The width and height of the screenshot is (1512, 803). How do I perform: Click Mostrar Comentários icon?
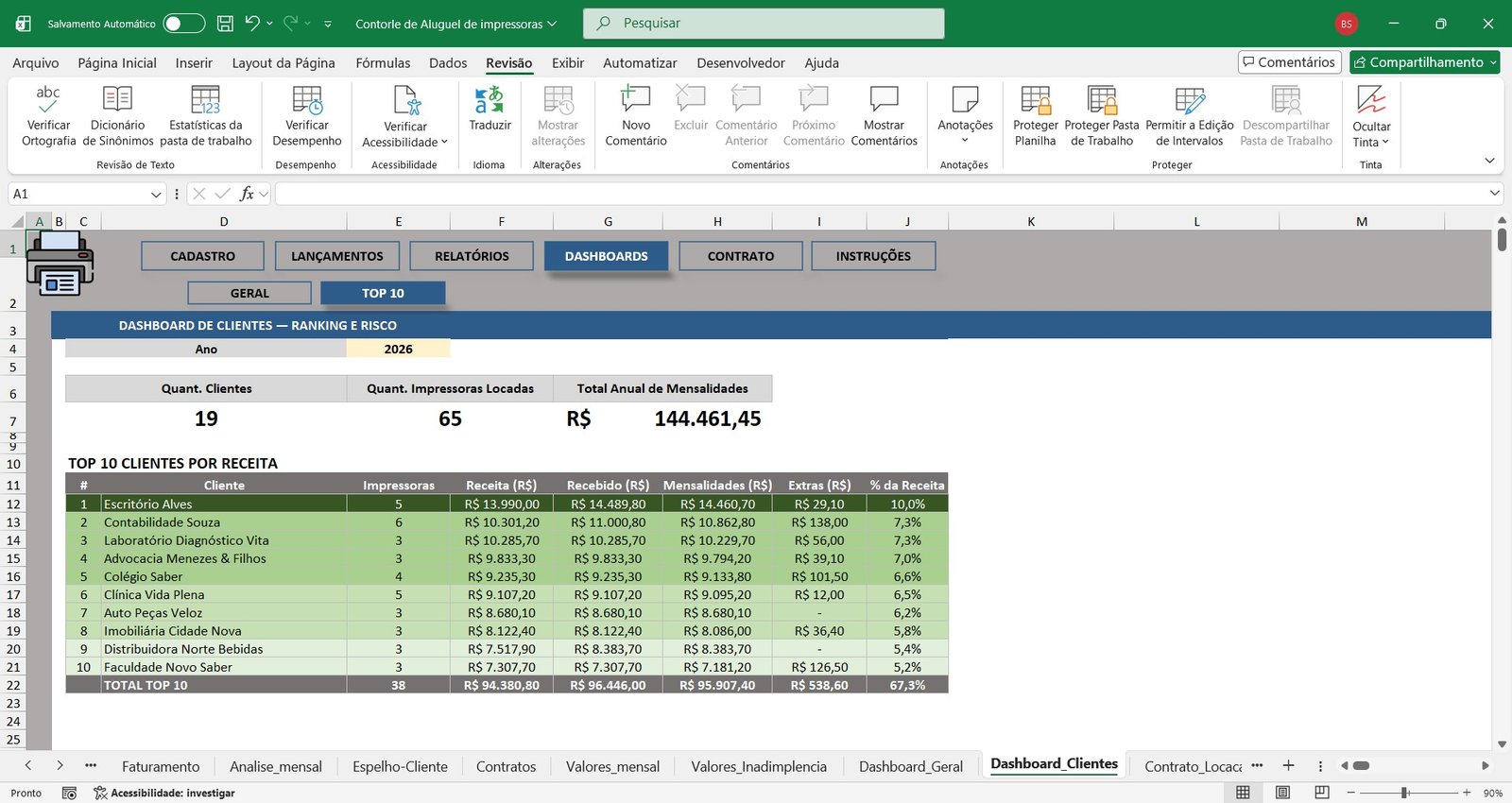click(x=884, y=100)
